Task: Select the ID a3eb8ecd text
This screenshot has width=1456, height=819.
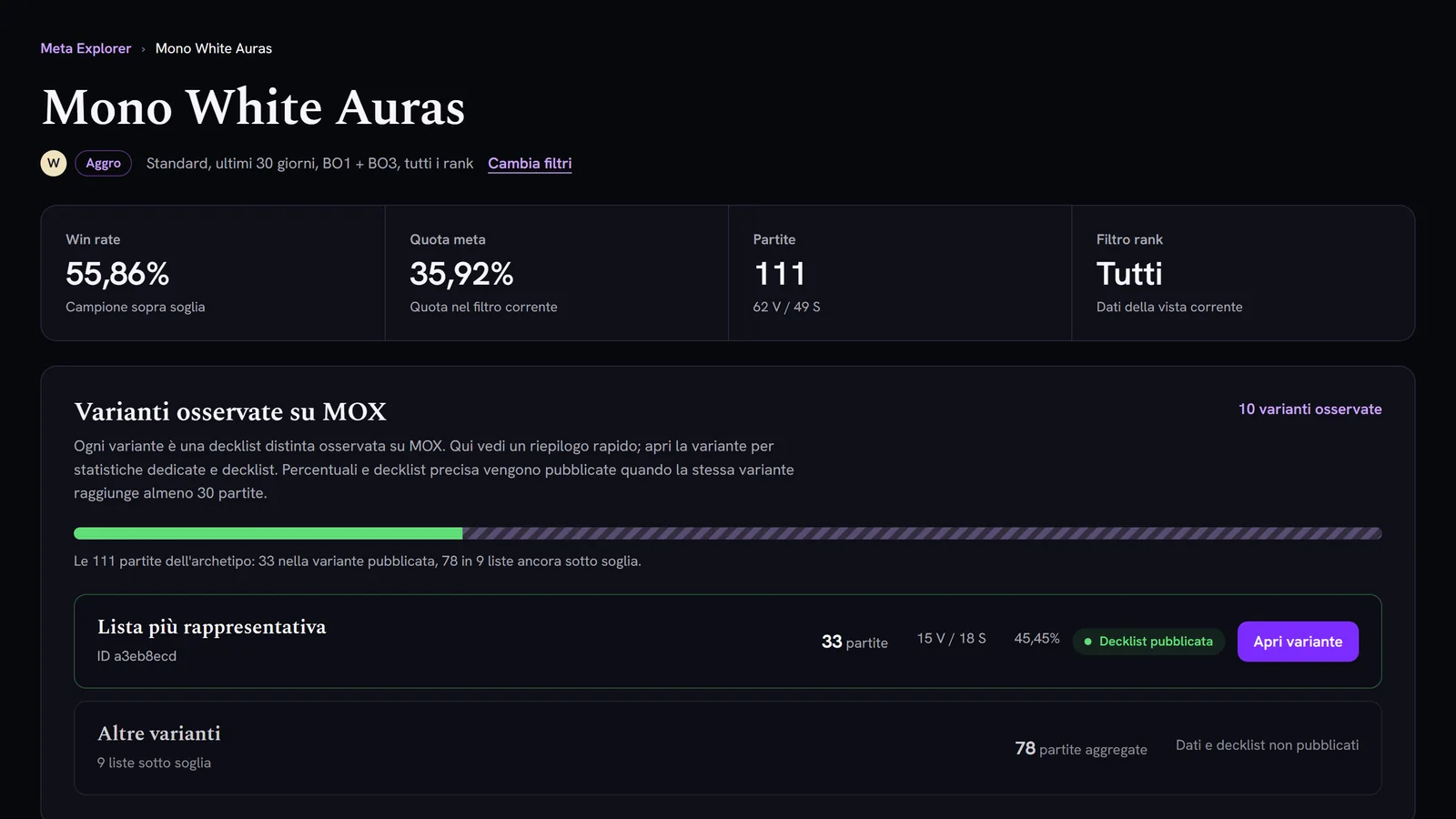Action: pyautogui.click(x=136, y=656)
